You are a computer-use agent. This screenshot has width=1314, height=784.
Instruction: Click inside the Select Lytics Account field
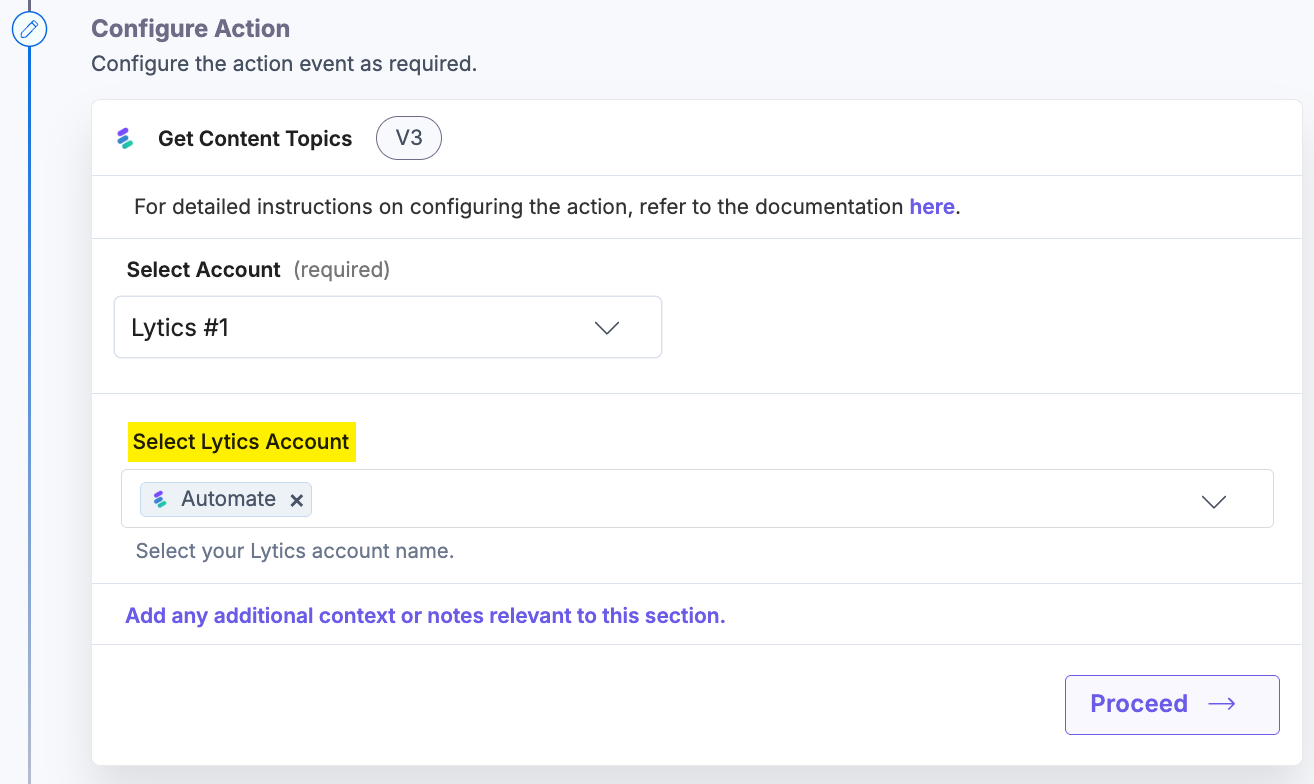697,498
